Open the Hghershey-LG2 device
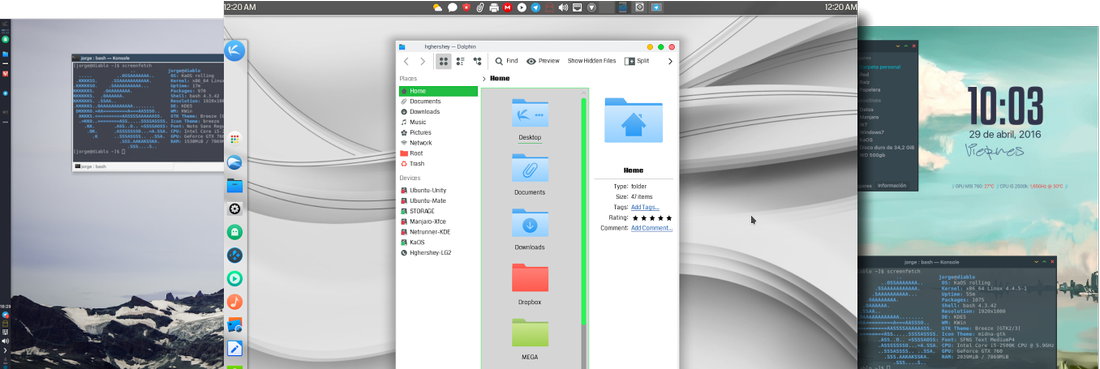 (x=438, y=252)
